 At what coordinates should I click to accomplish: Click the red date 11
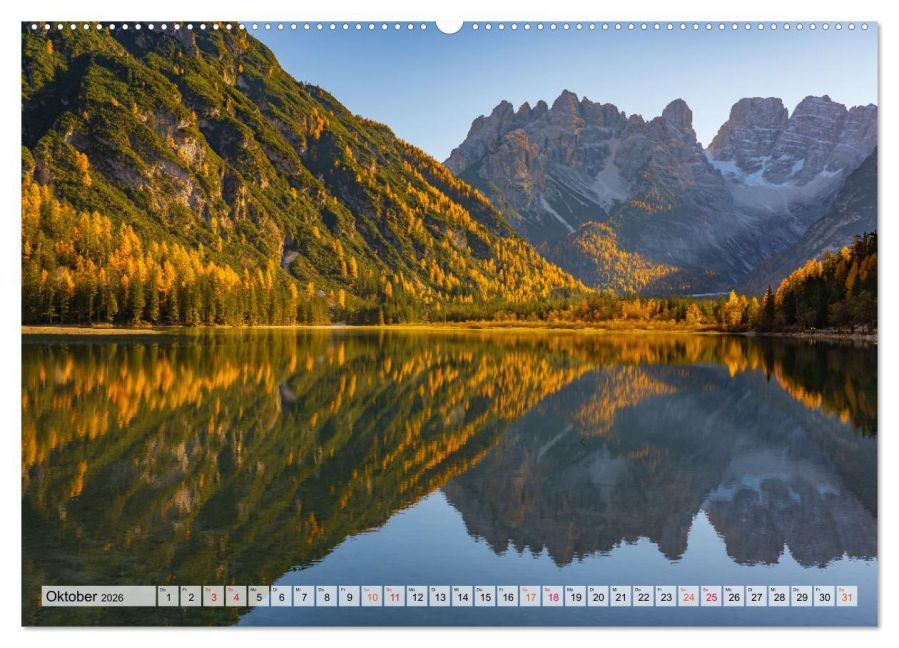pos(394,596)
